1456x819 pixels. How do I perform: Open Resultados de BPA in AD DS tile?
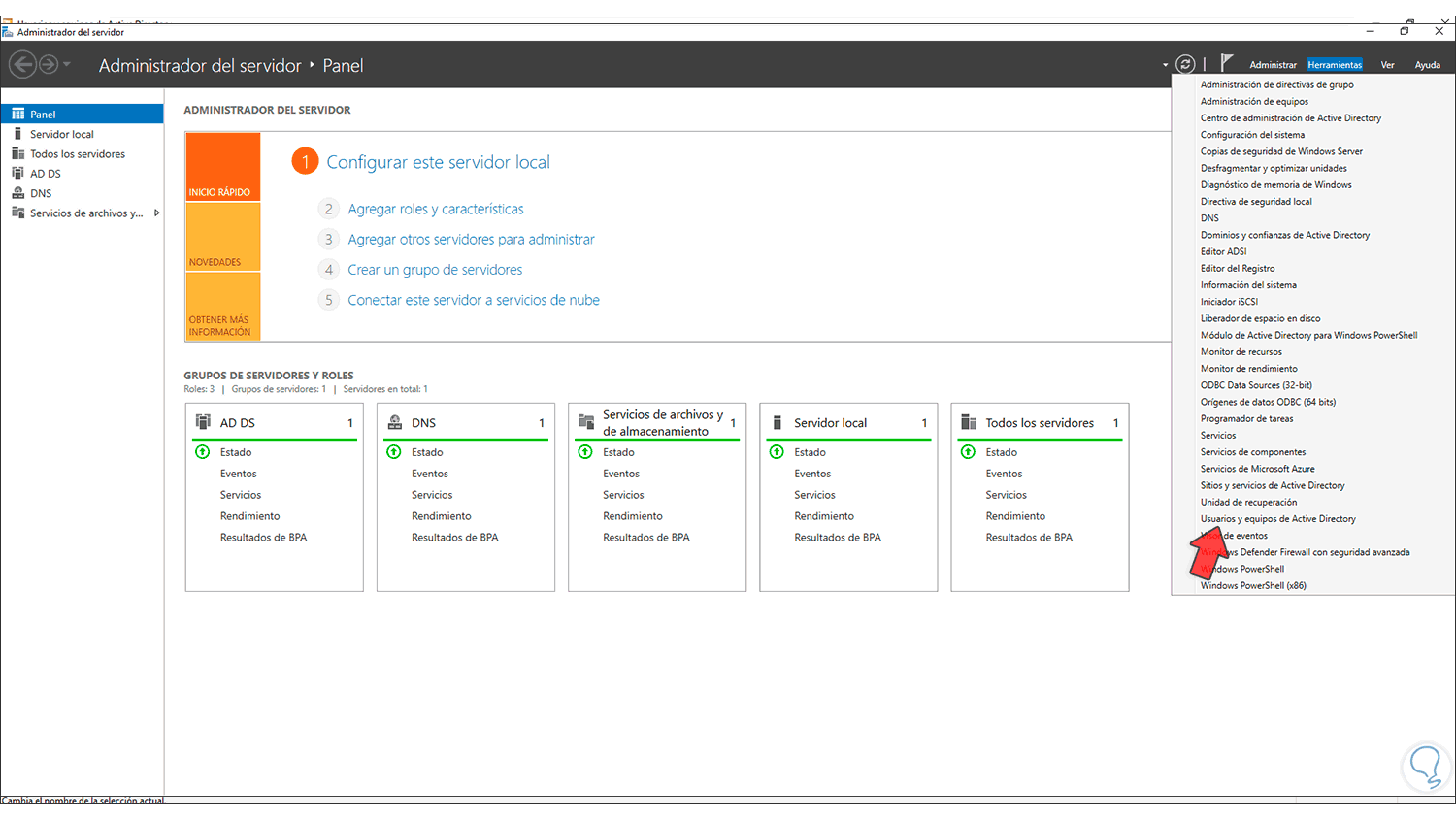tap(263, 538)
